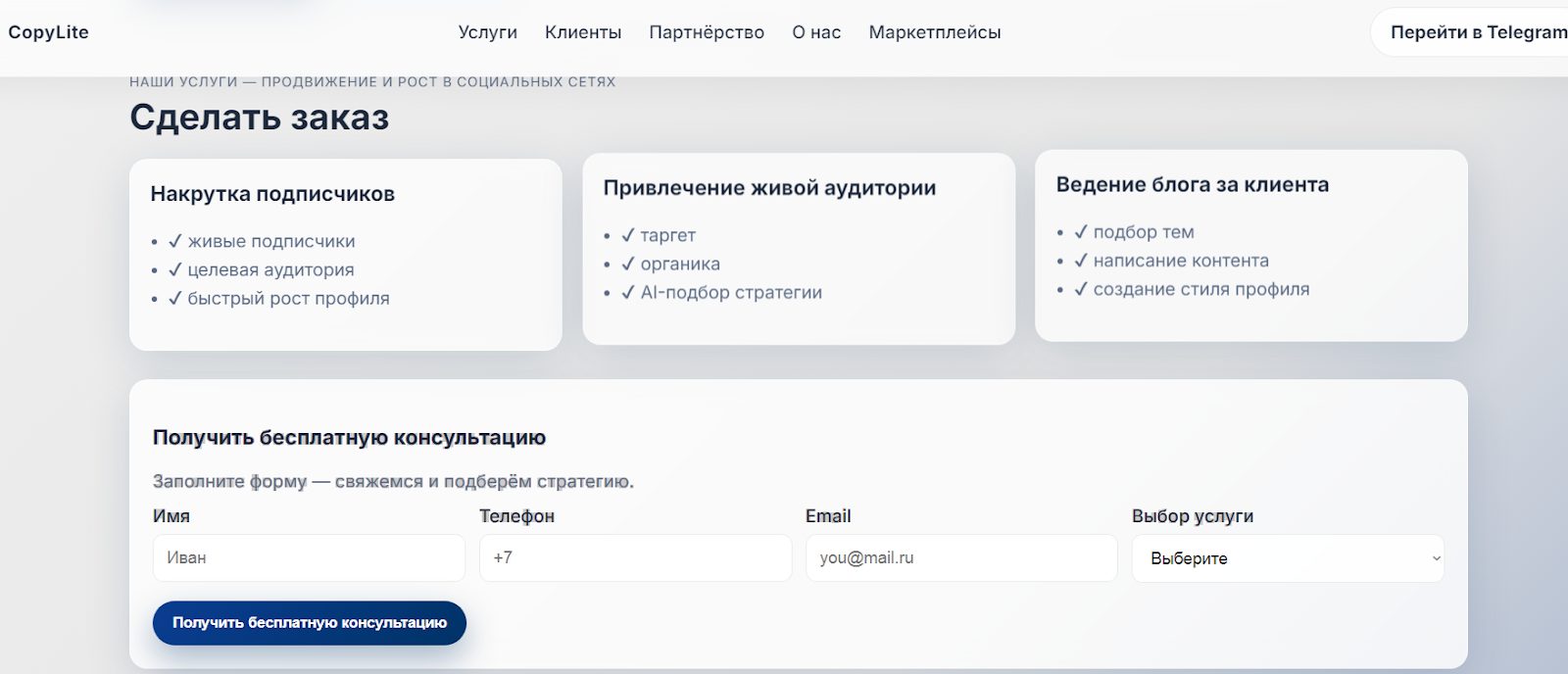Open the Партнёрство nav link

pos(707,32)
